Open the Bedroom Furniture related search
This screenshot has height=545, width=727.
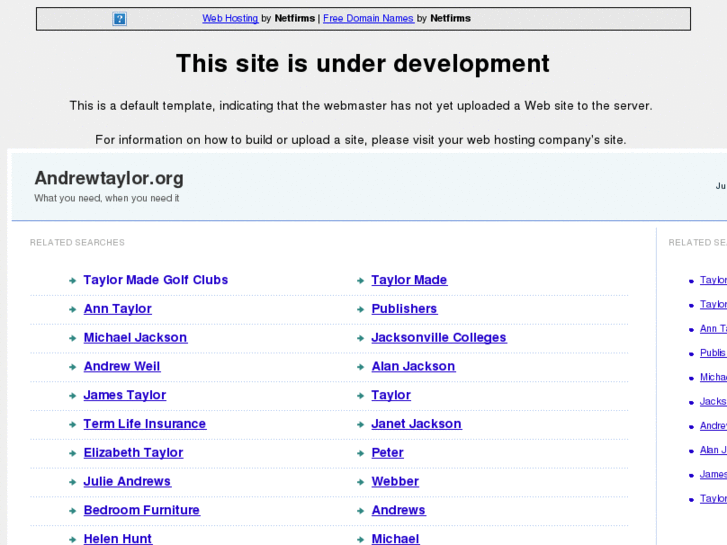142,510
